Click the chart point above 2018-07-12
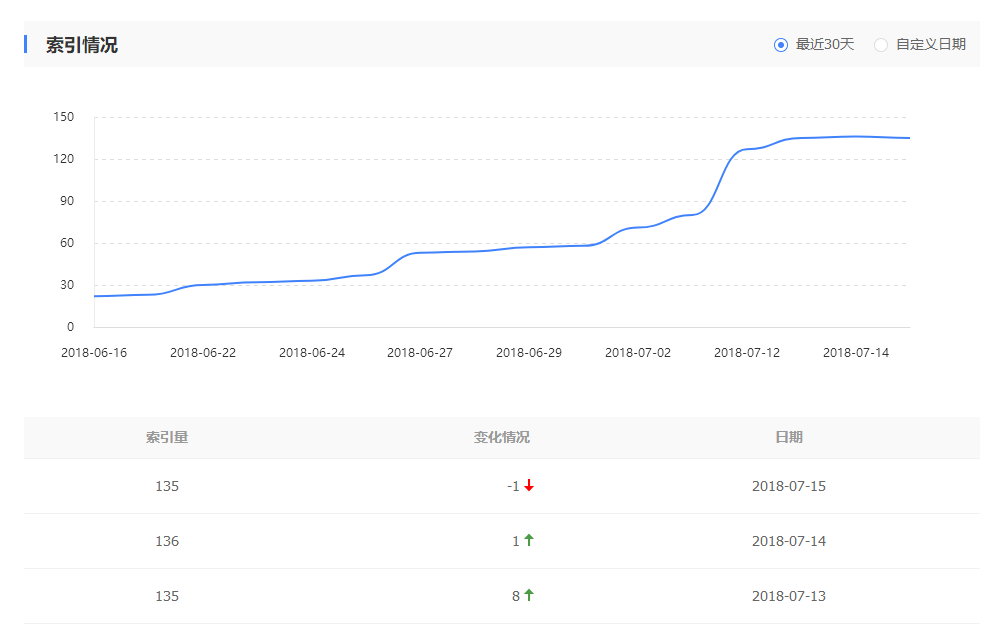The width and height of the screenshot is (986, 631). click(746, 148)
